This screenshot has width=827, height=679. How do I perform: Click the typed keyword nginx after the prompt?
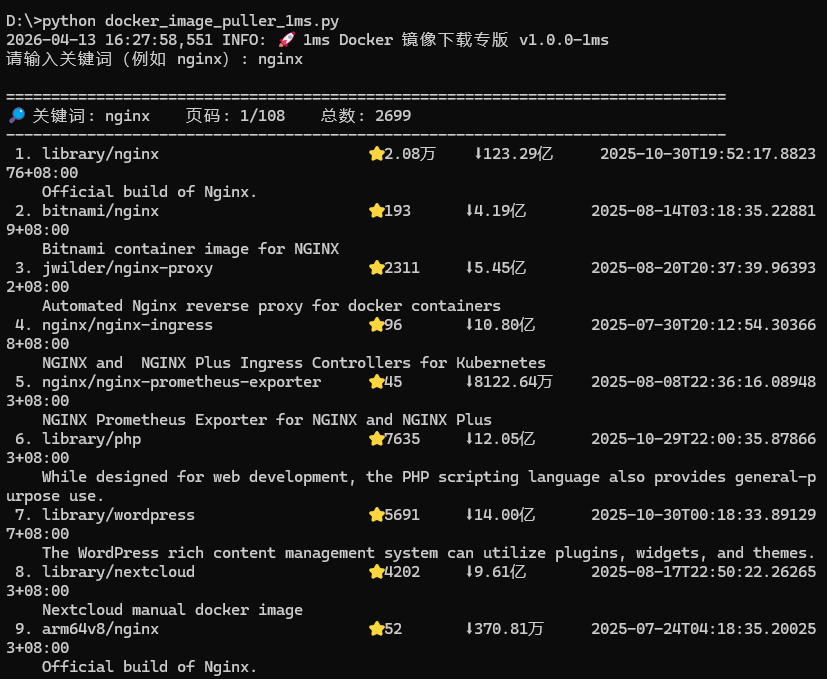tap(280, 59)
